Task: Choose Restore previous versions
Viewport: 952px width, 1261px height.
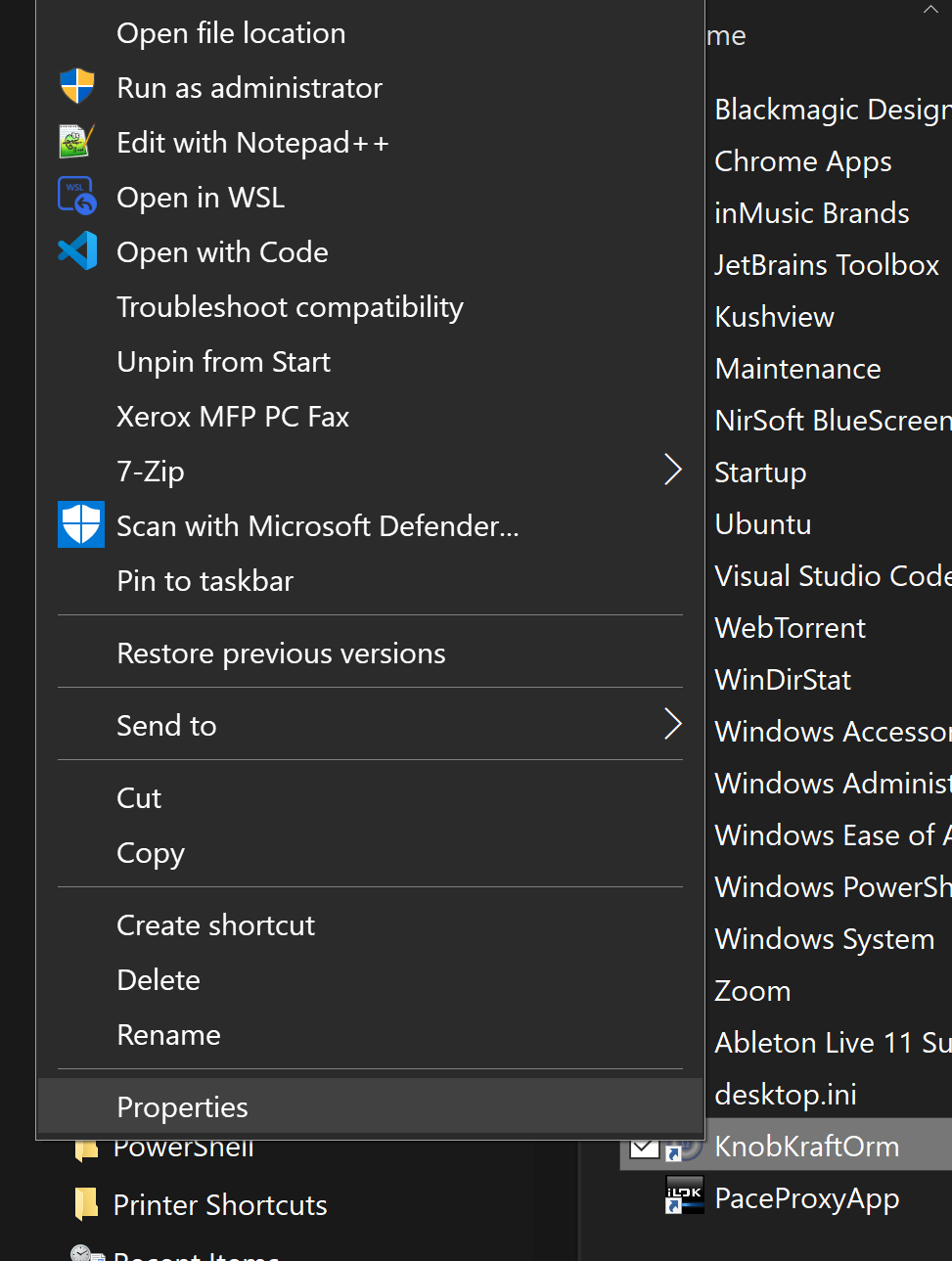Action: 281,653
